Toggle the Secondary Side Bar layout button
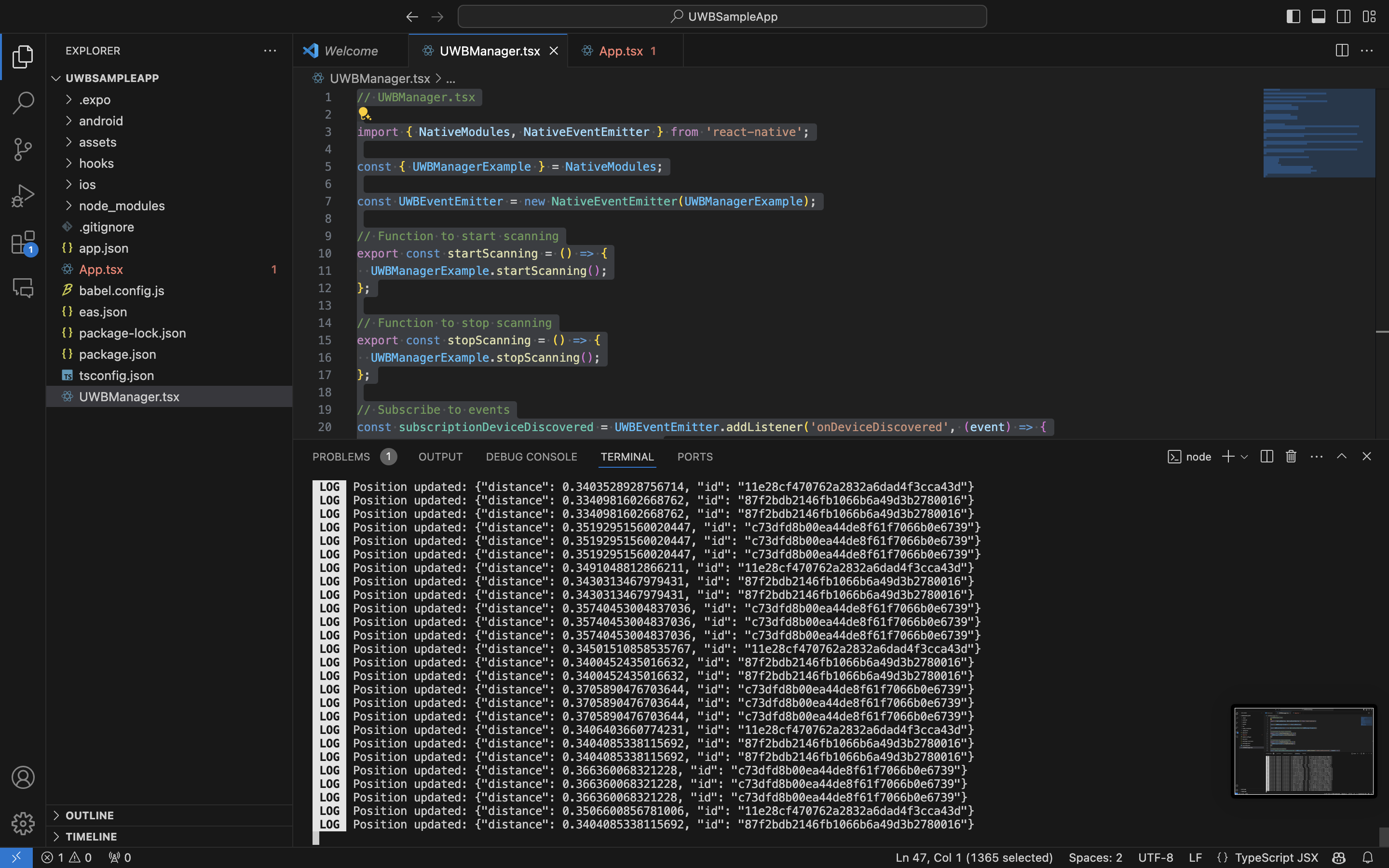 pyautogui.click(x=1344, y=17)
